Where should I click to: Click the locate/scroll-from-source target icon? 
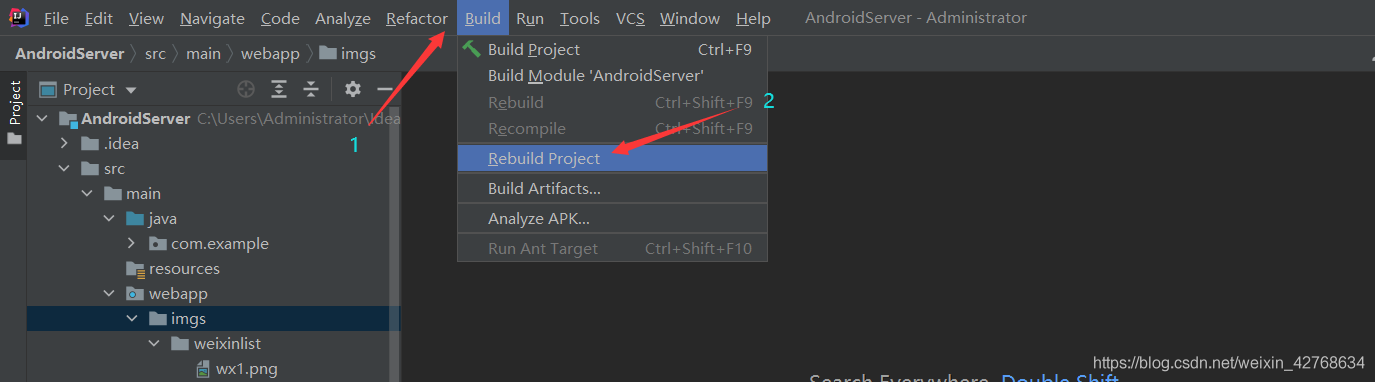(246, 89)
